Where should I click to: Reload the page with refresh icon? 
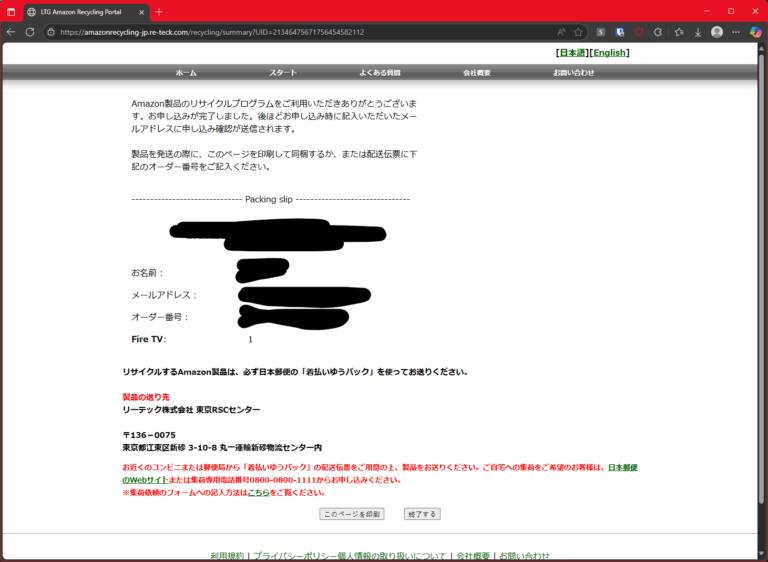[30, 32]
